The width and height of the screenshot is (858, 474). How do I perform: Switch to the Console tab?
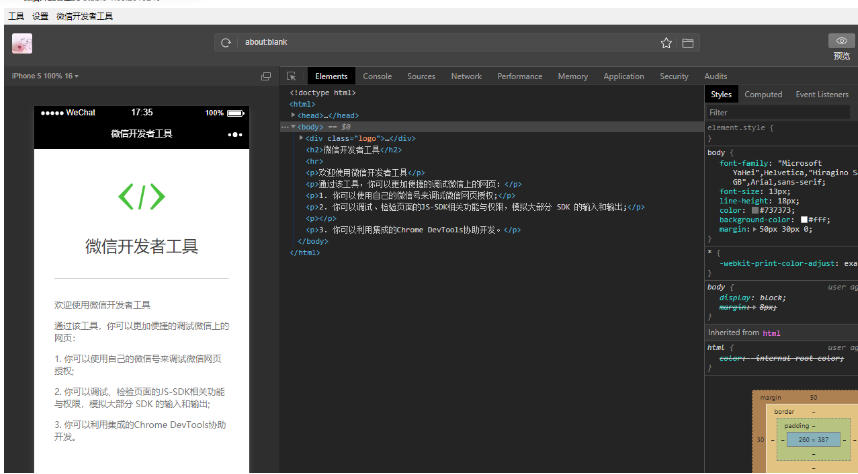[377, 76]
